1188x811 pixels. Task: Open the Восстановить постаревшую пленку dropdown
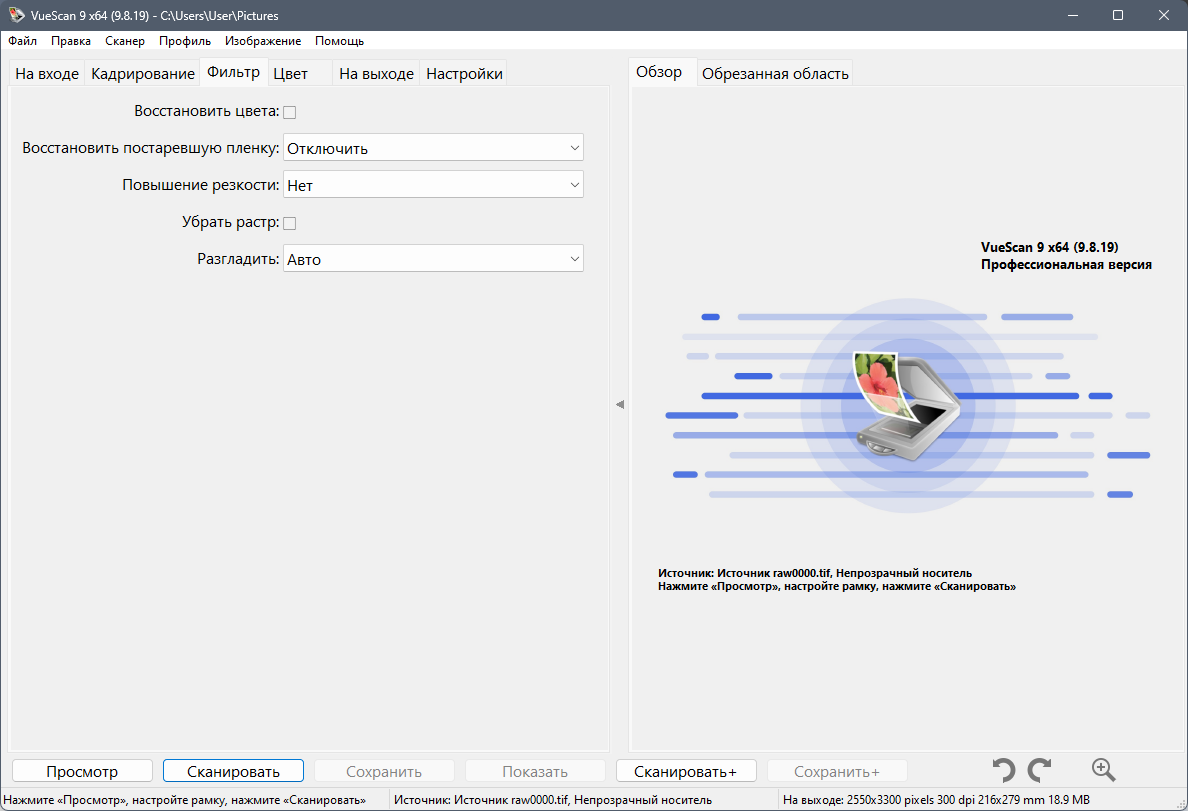click(x=433, y=148)
